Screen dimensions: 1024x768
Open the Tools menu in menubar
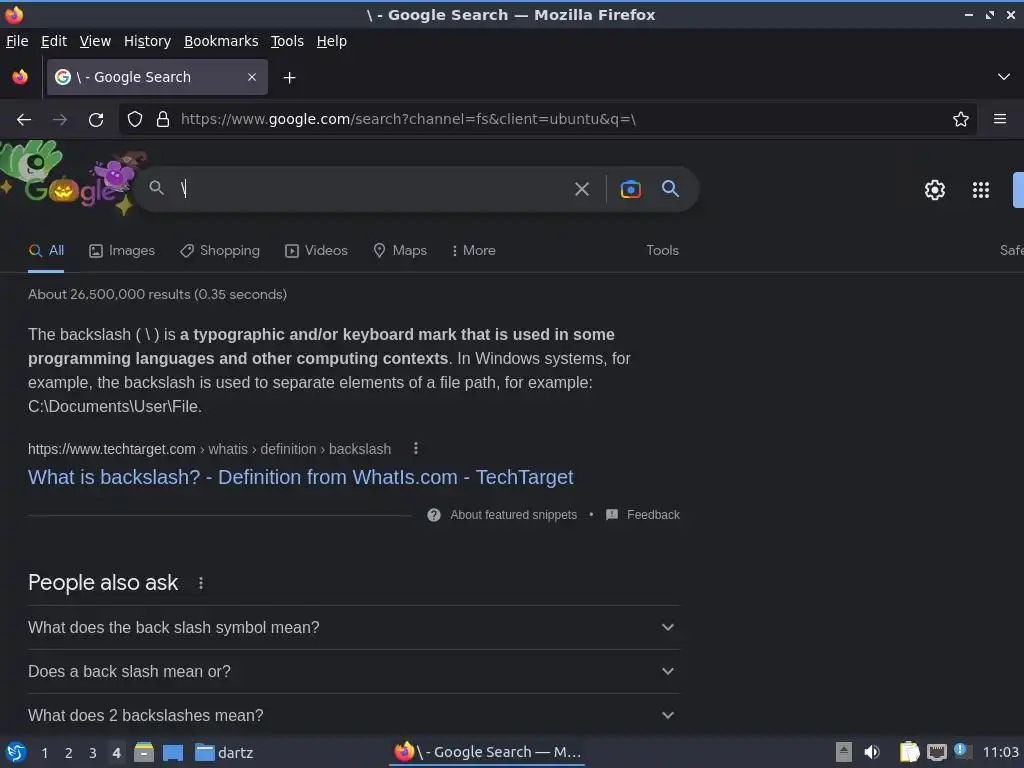coord(287,41)
